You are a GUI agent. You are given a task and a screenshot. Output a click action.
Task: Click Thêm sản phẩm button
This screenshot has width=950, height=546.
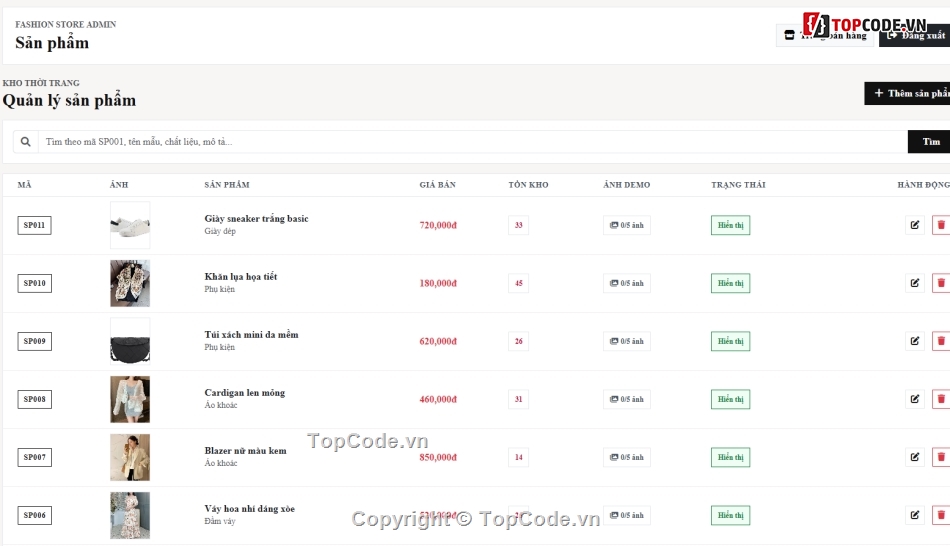pyautogui.click(x=908, y=93)
